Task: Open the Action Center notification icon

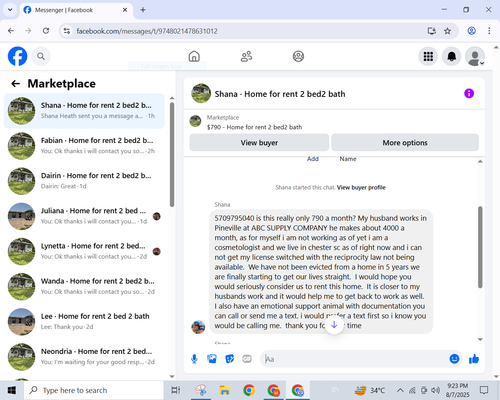Action: (x=484, y=390)
